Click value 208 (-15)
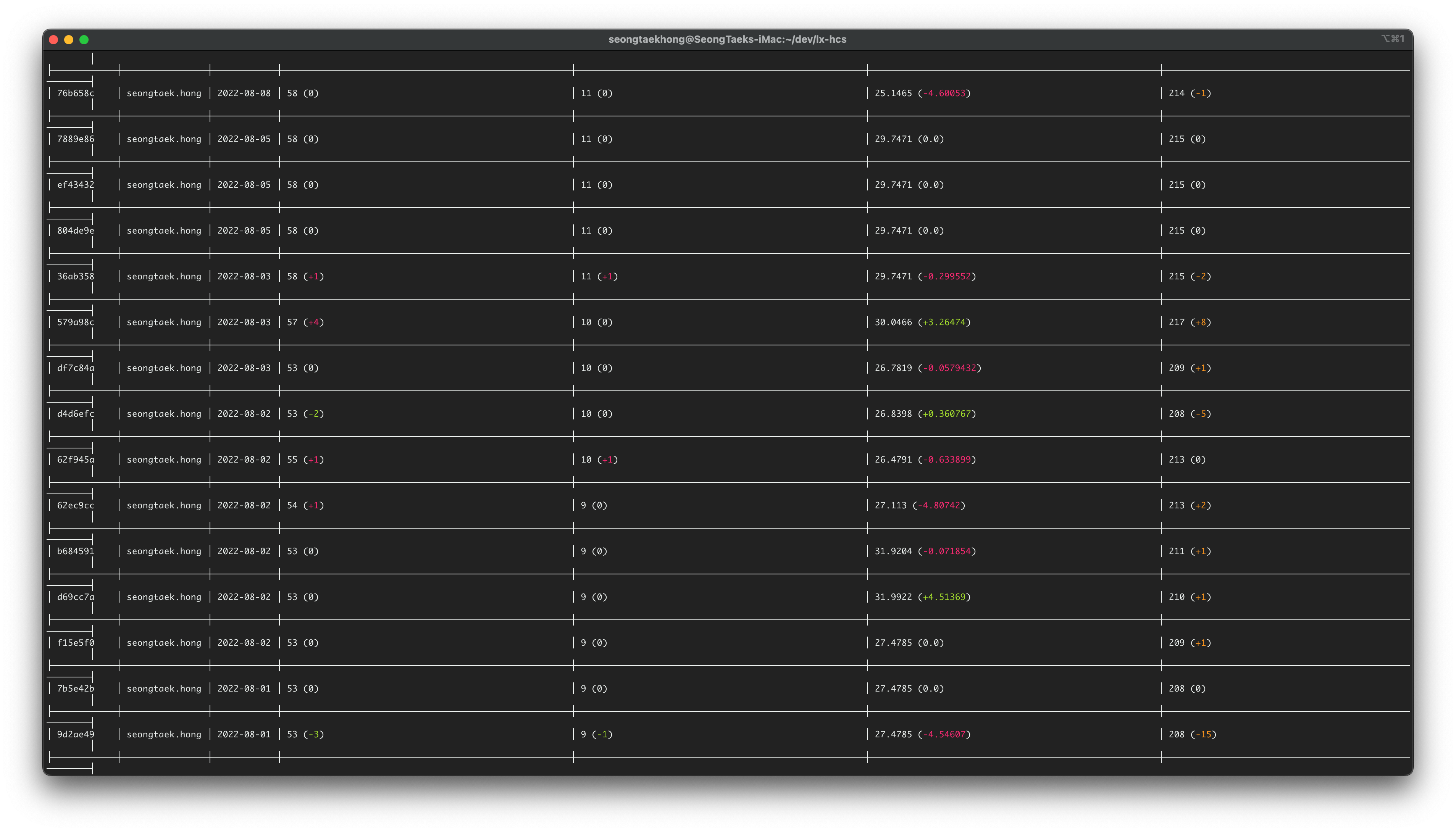1456x832 pixels. [1193, 734]
